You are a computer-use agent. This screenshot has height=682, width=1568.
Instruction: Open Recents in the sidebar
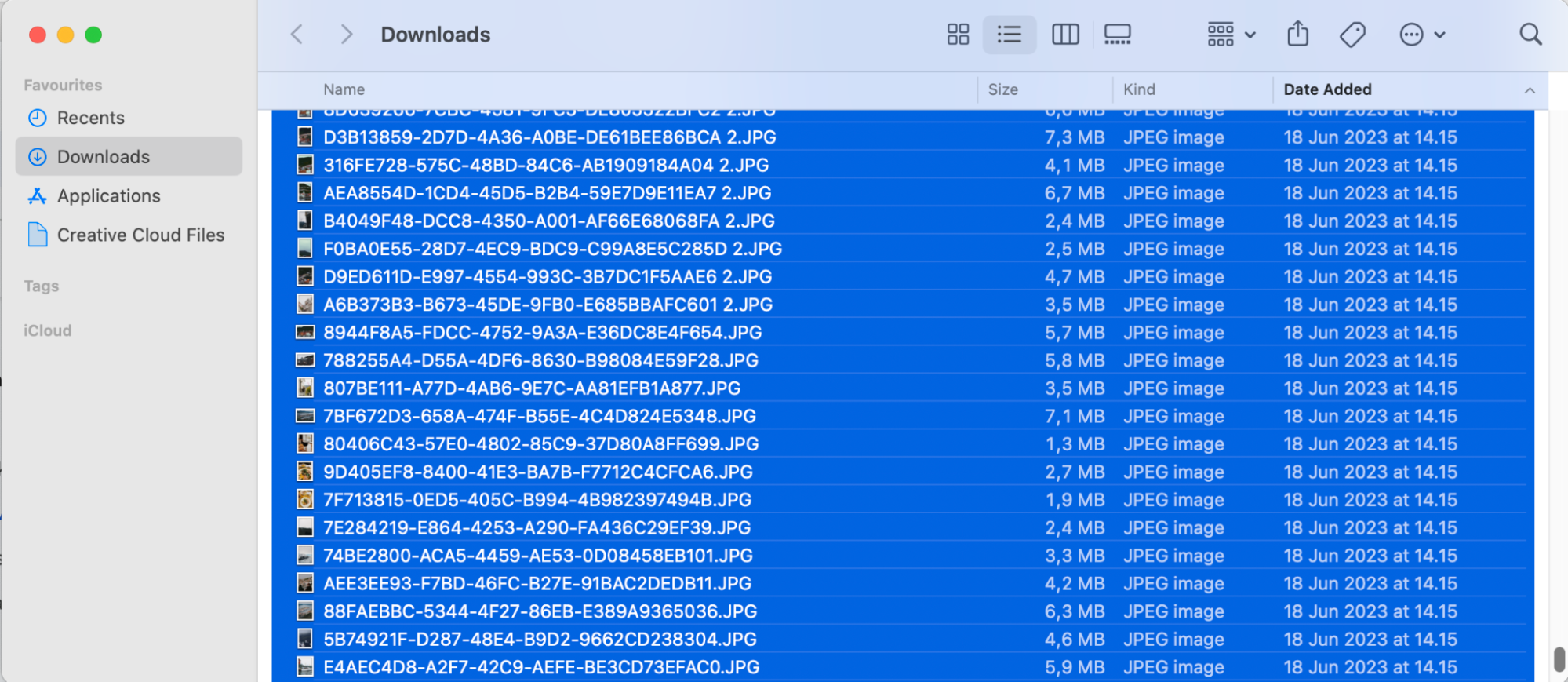point(129,118)
